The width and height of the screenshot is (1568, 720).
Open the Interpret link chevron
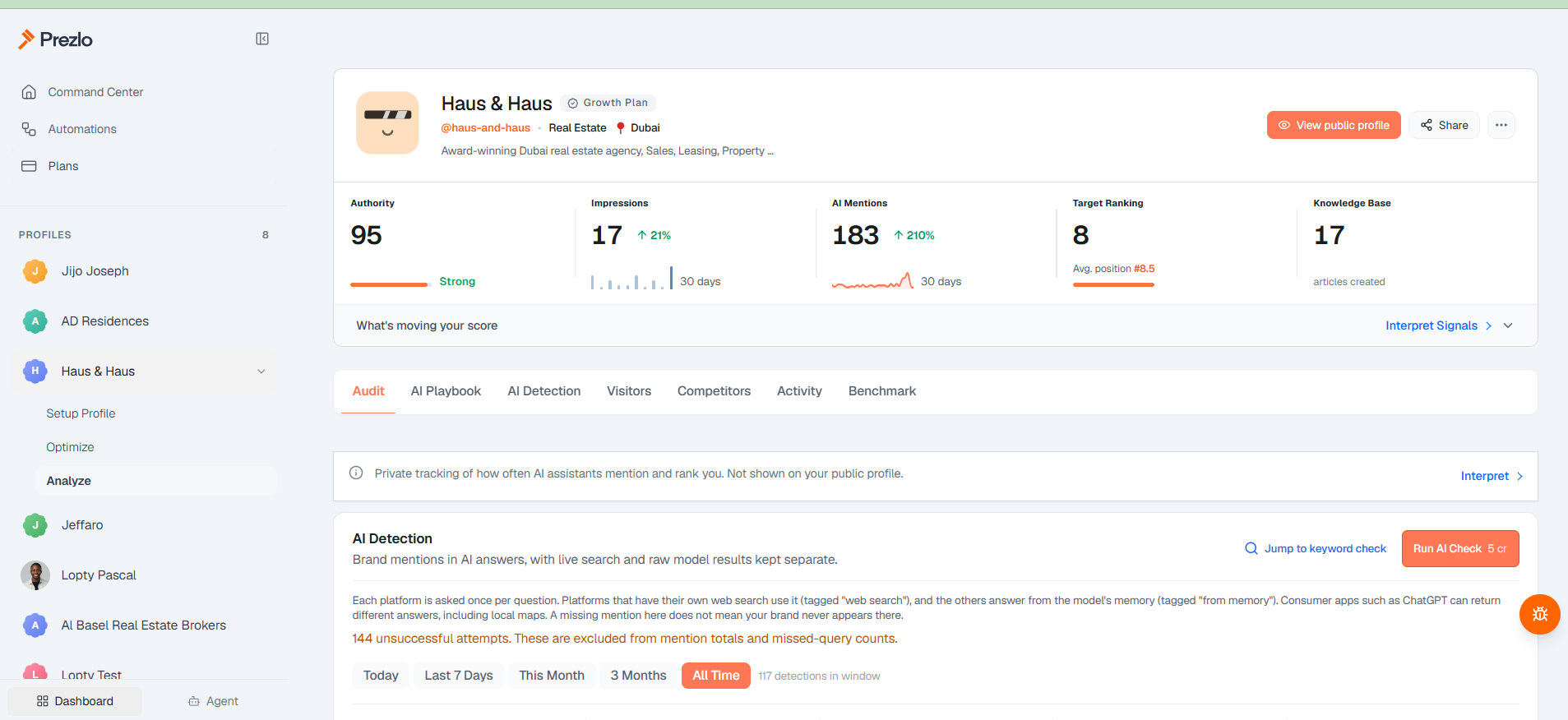[x=1519, y=476]
